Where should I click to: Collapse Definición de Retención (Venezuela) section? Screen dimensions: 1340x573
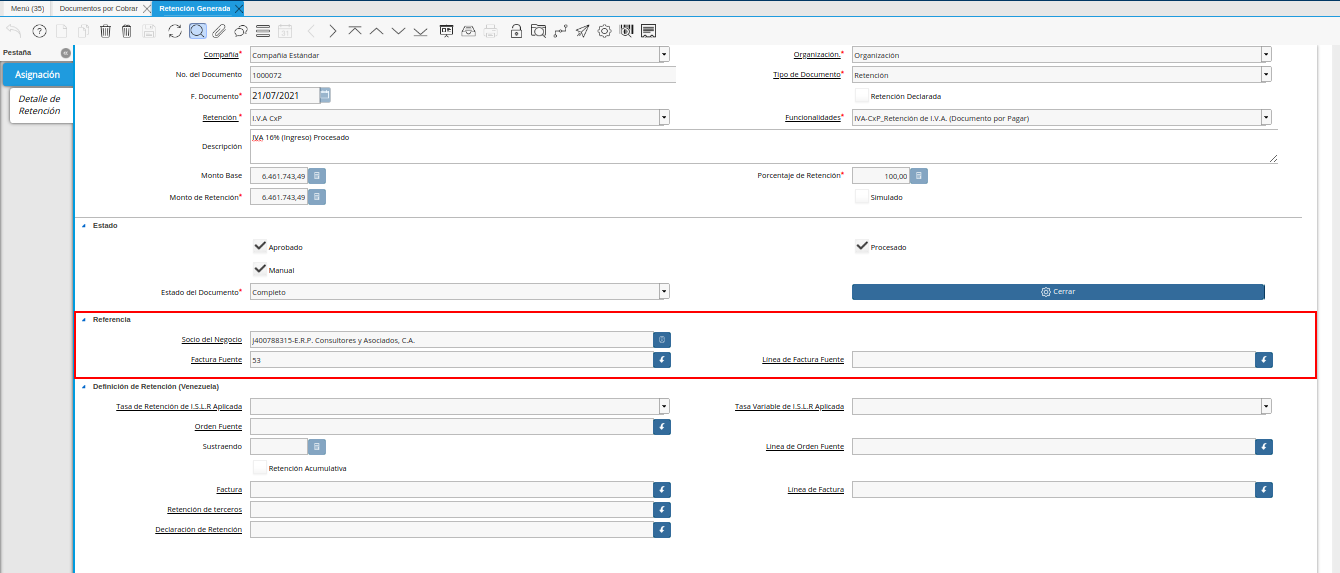click(x=84, y=386)
